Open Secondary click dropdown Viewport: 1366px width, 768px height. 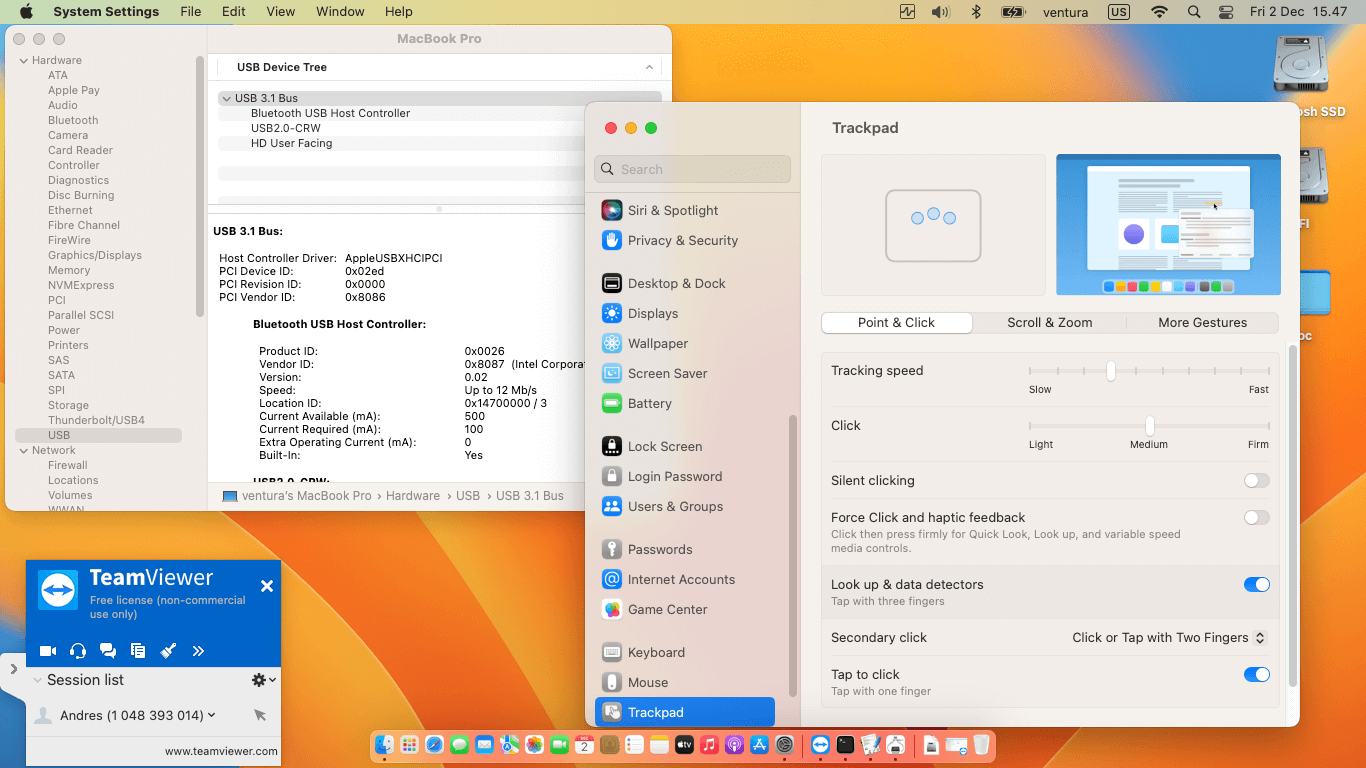point(1170,638)
